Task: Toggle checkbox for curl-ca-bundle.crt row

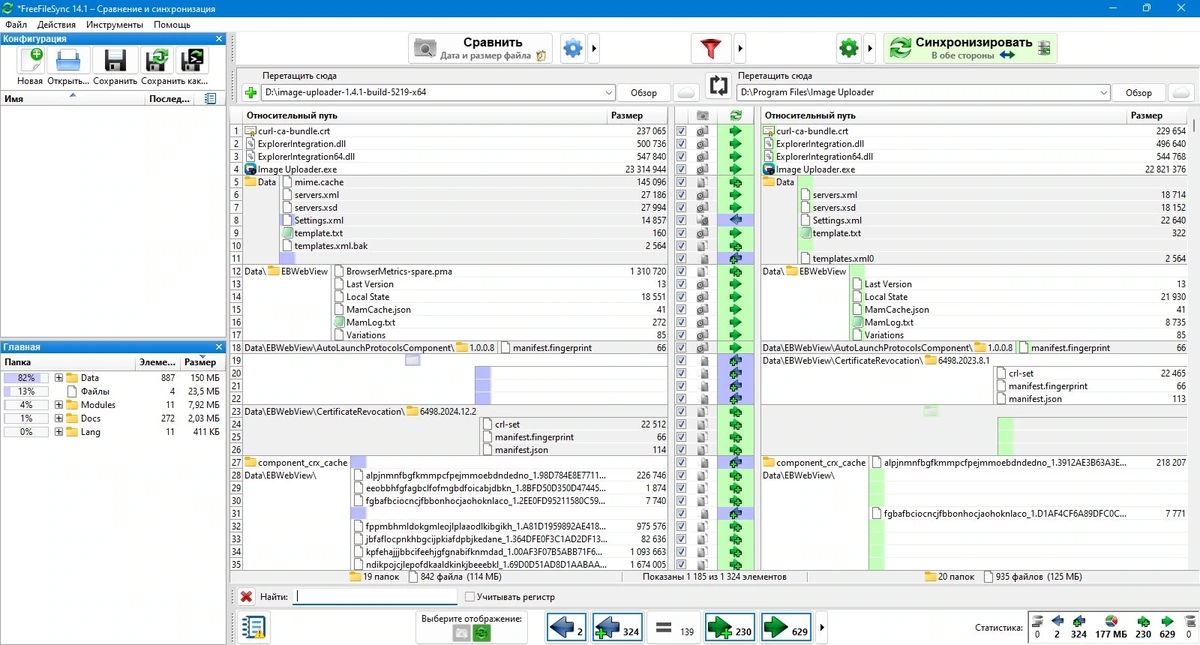Action: coord(681,131)
